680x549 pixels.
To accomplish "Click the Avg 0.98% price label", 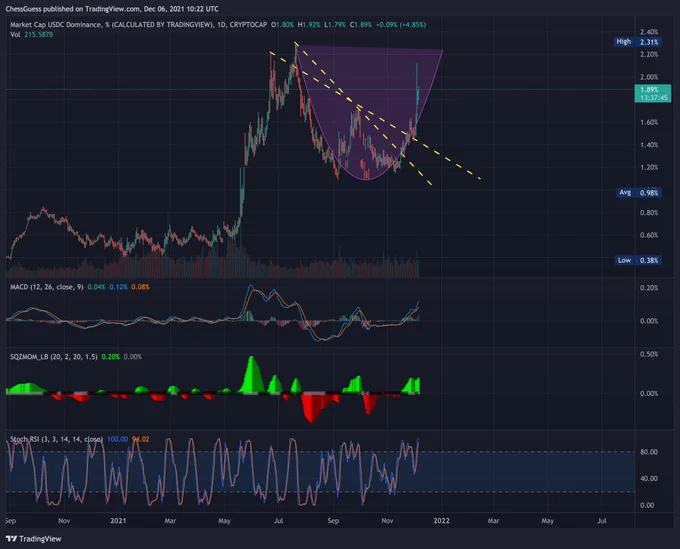I will tap(639, 193).
